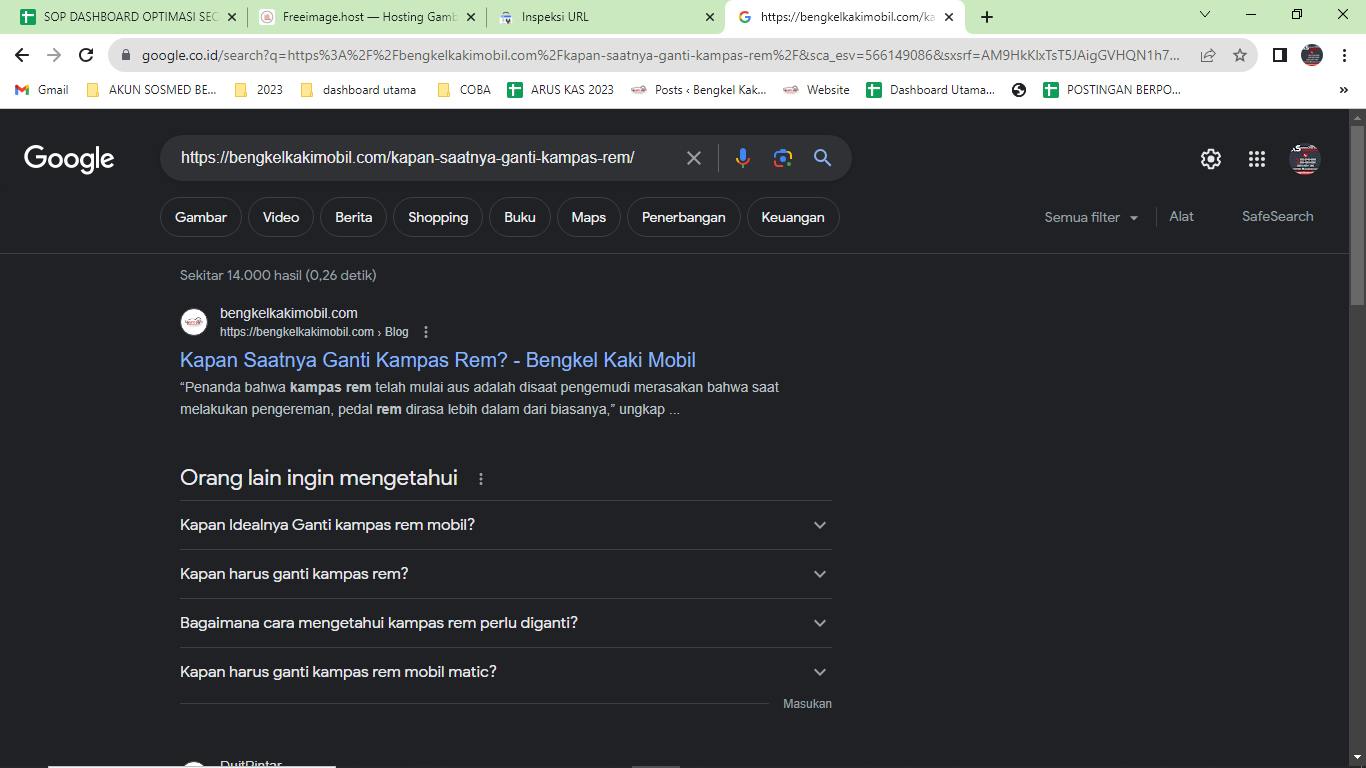Image resolution: width=1366 pixels, height=768 pixels.
Task: Open the 2023 bookmark folder
Action: [258, 90]
